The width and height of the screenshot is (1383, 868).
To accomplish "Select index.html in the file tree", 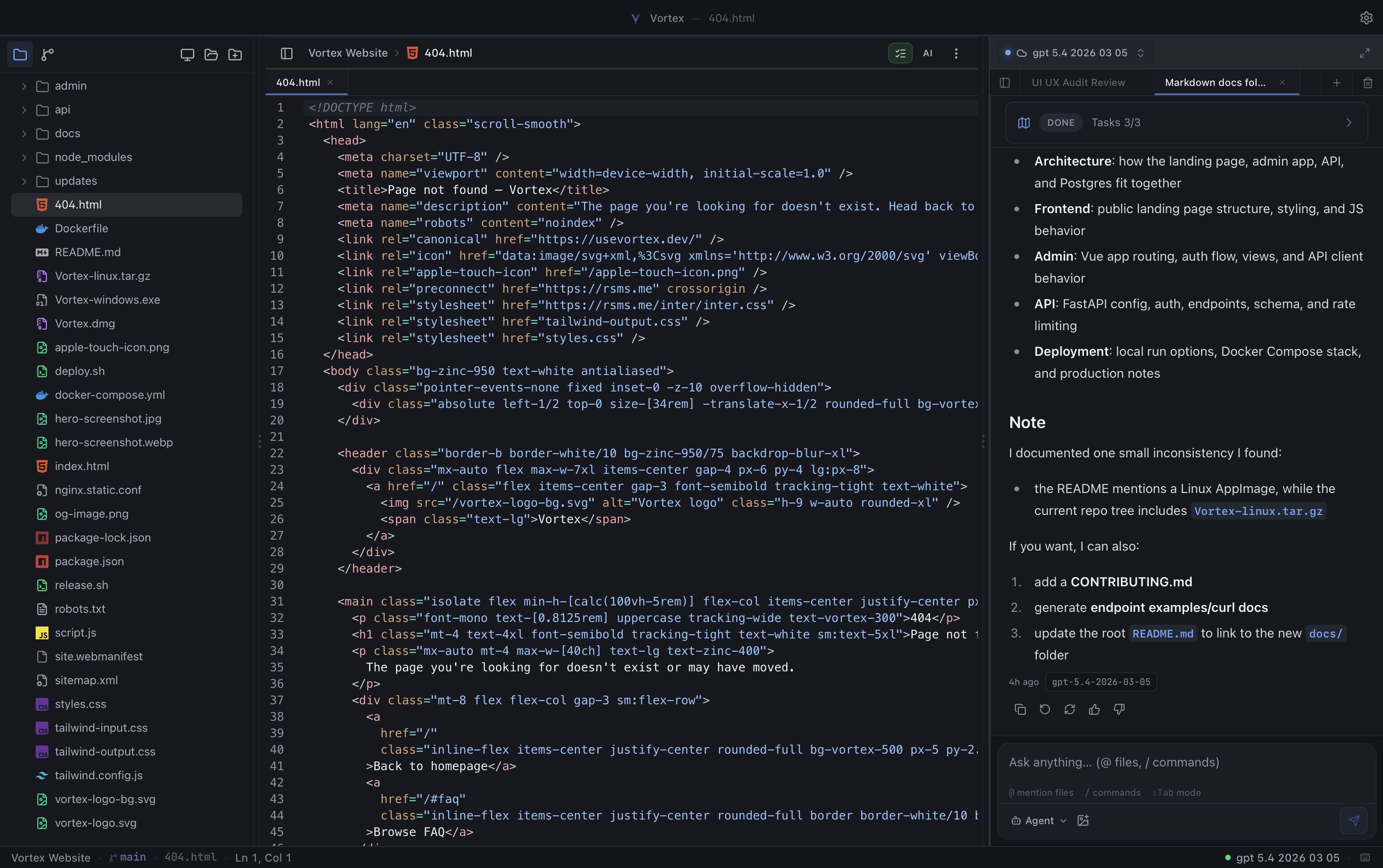I will (x=126, y=466).
